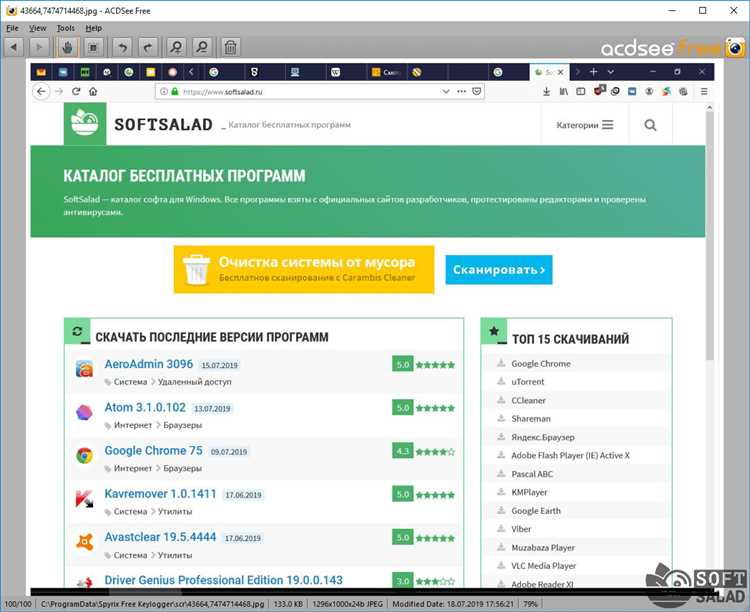Click the Удаленный доступ category link
750x612 pixels.
pos(195,382)
